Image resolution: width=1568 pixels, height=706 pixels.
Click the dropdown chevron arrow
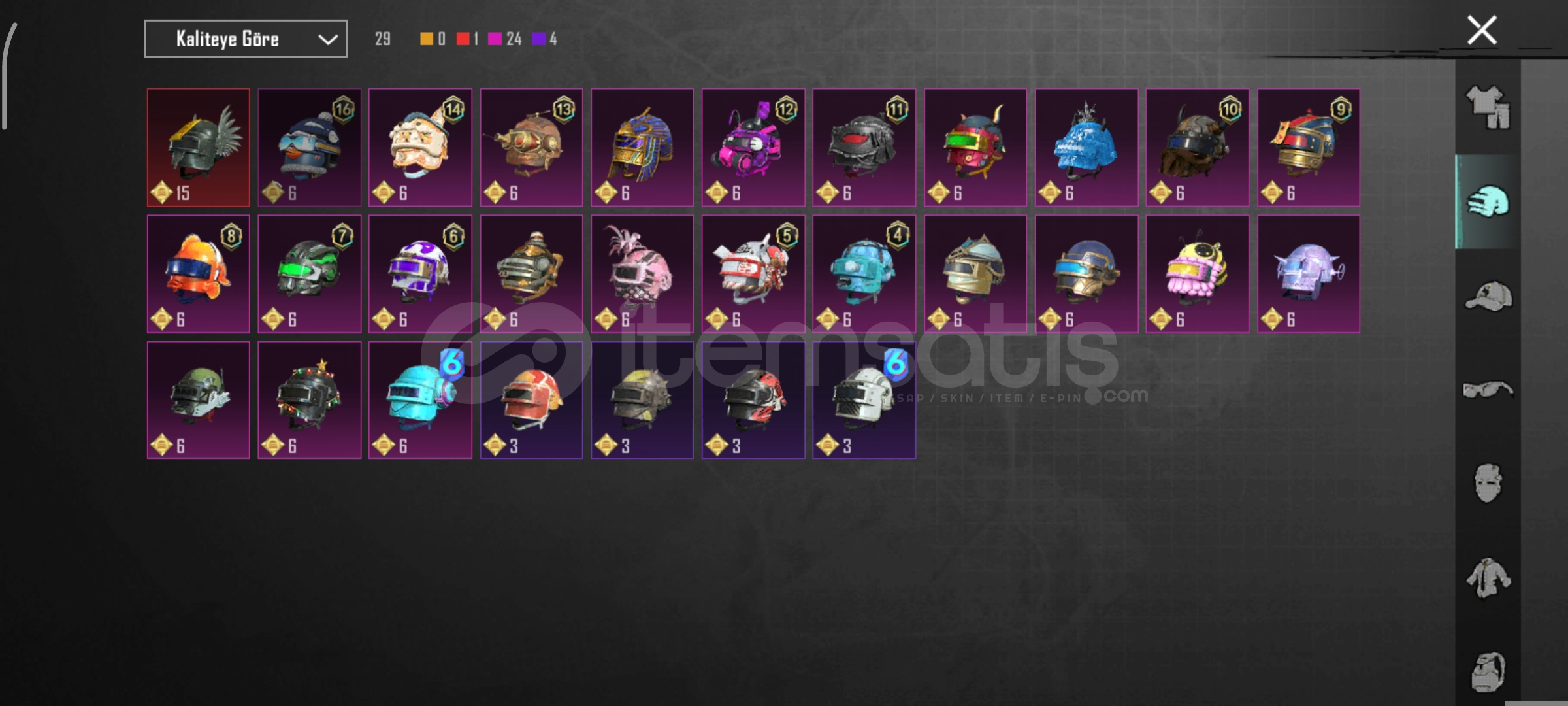327,40
